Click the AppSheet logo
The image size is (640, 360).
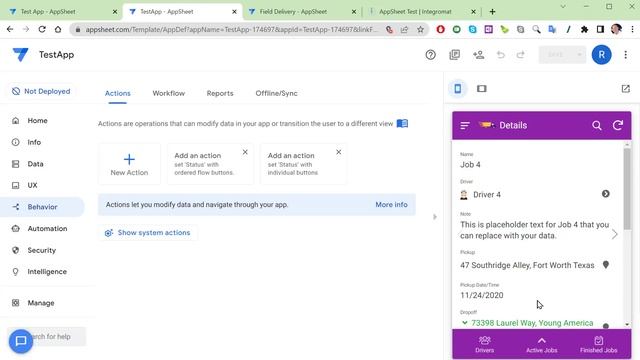click(x=20, y=54)
